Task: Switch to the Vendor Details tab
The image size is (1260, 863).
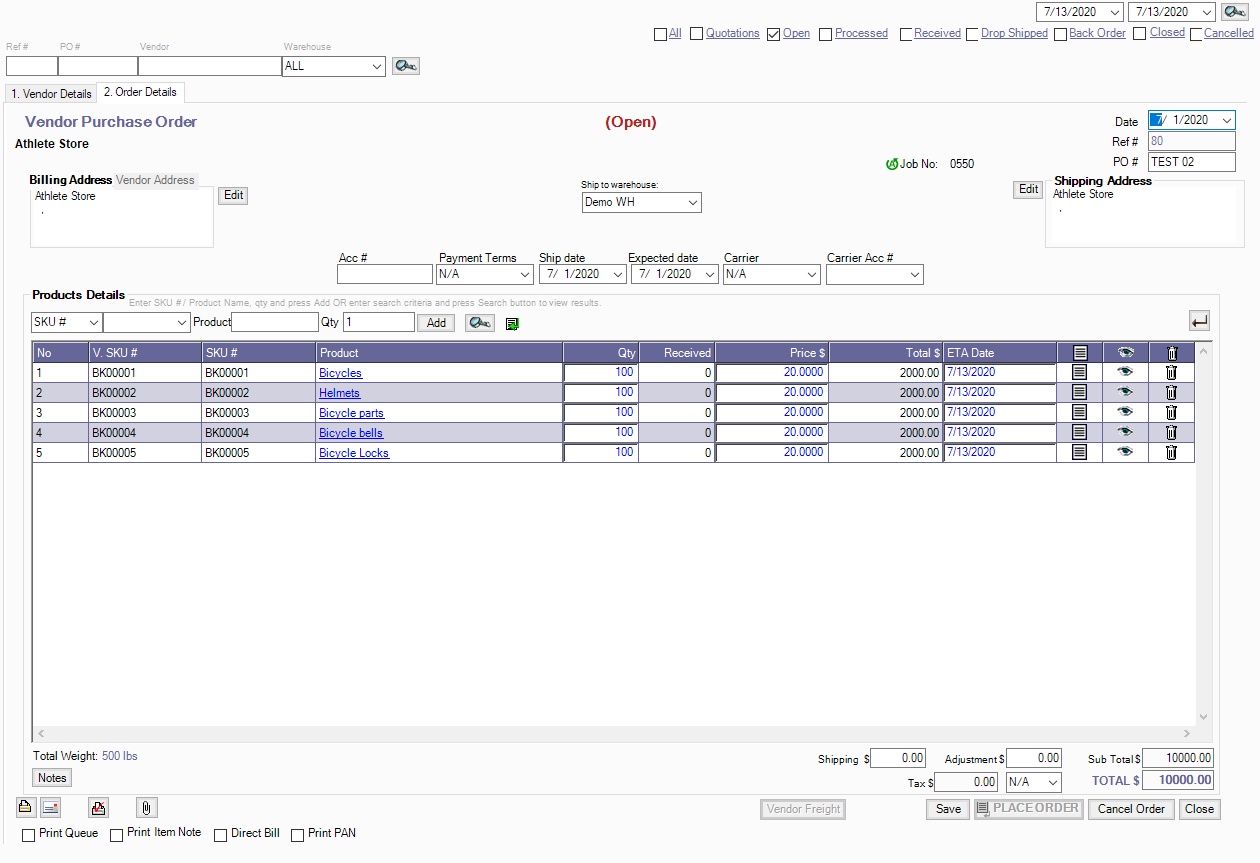Action: click(x=51, y=94)
